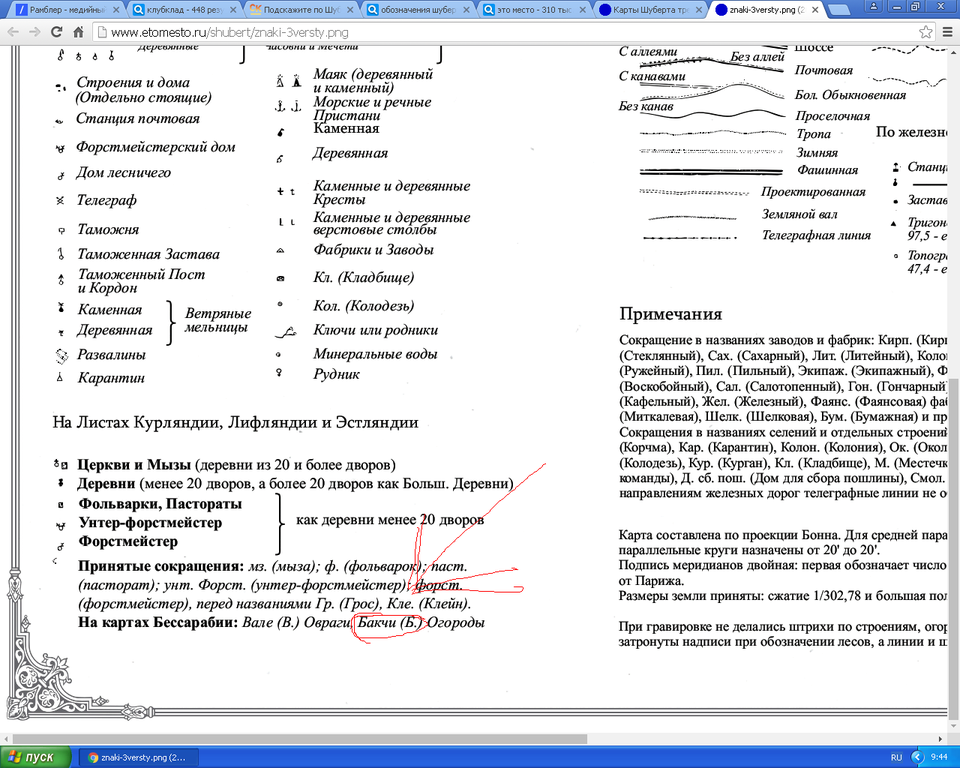Open the Chrome hamburger menu

tap(949, 32)
